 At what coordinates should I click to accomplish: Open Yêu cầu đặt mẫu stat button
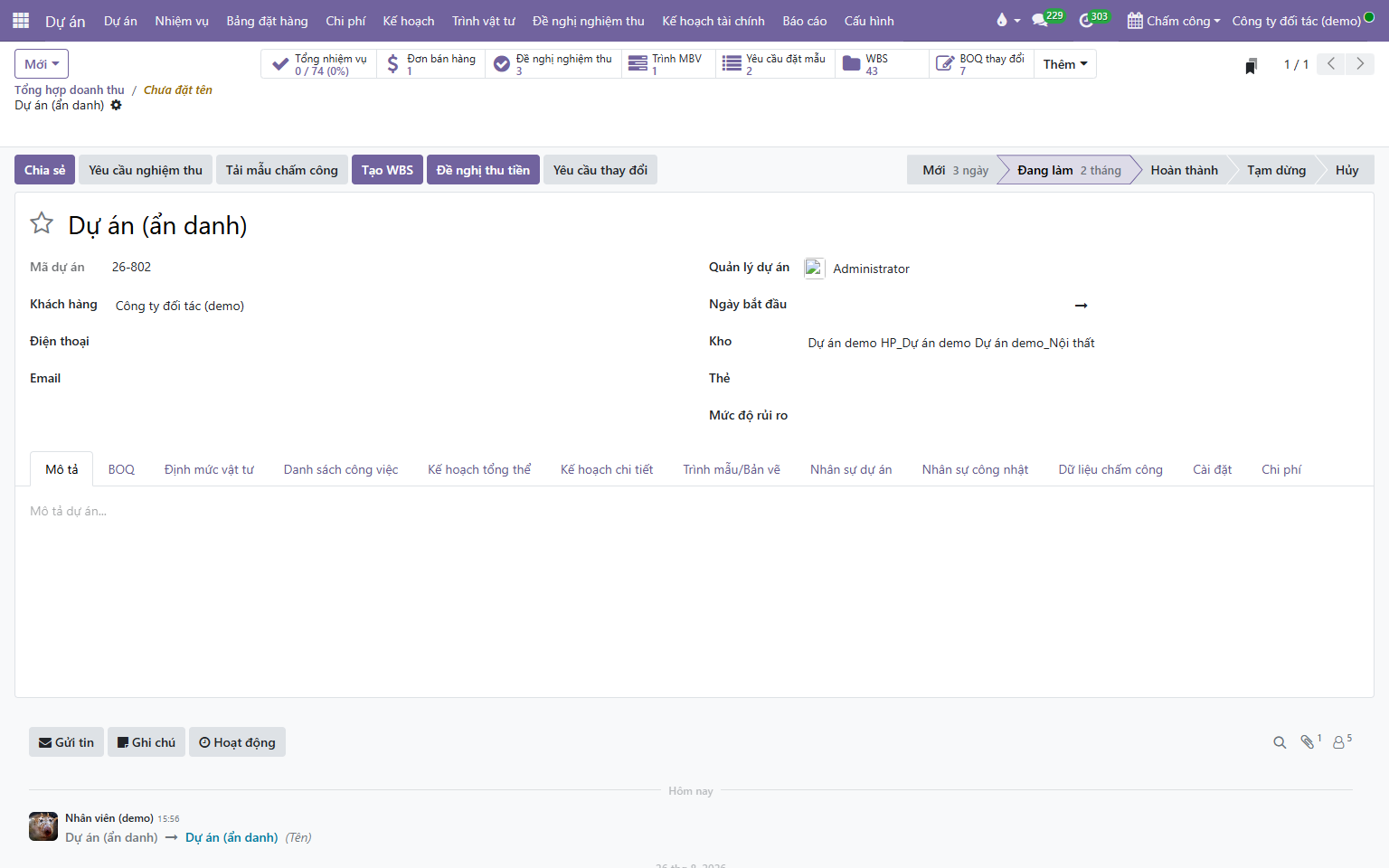(775, 64)
